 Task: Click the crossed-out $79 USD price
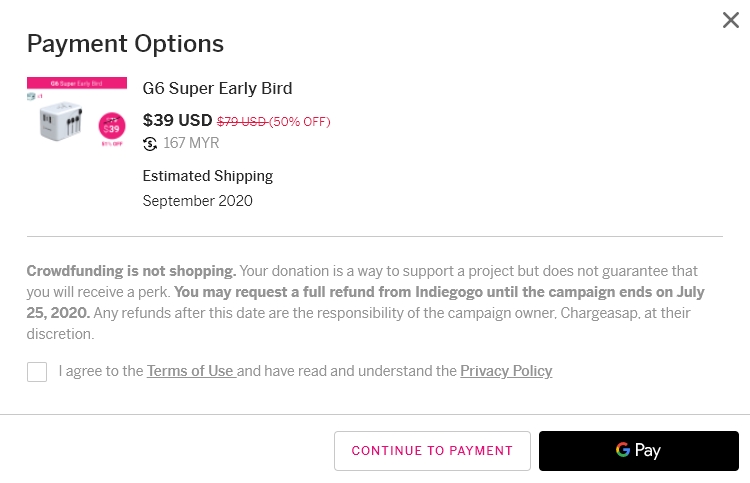click(x=241, y=122)
